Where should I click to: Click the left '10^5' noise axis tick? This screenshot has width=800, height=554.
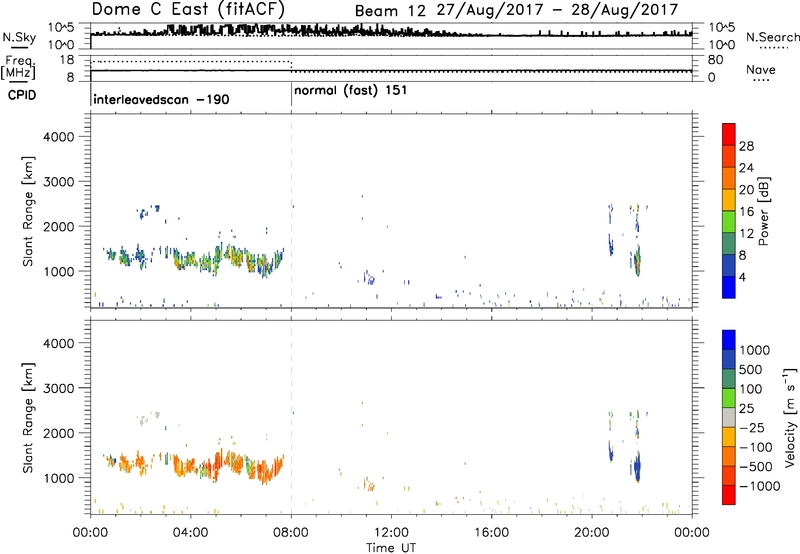(61, 28)
